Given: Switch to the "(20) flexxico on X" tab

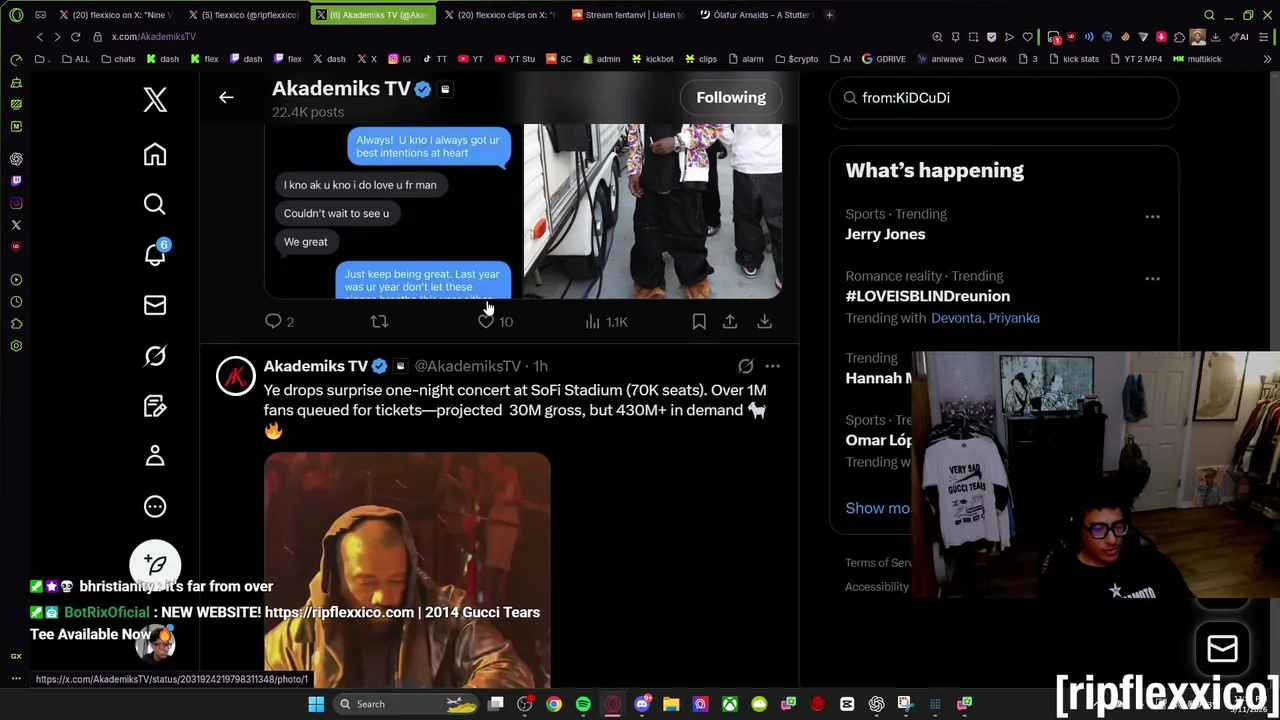Looking at the screenshot, I should click(115, 15).
